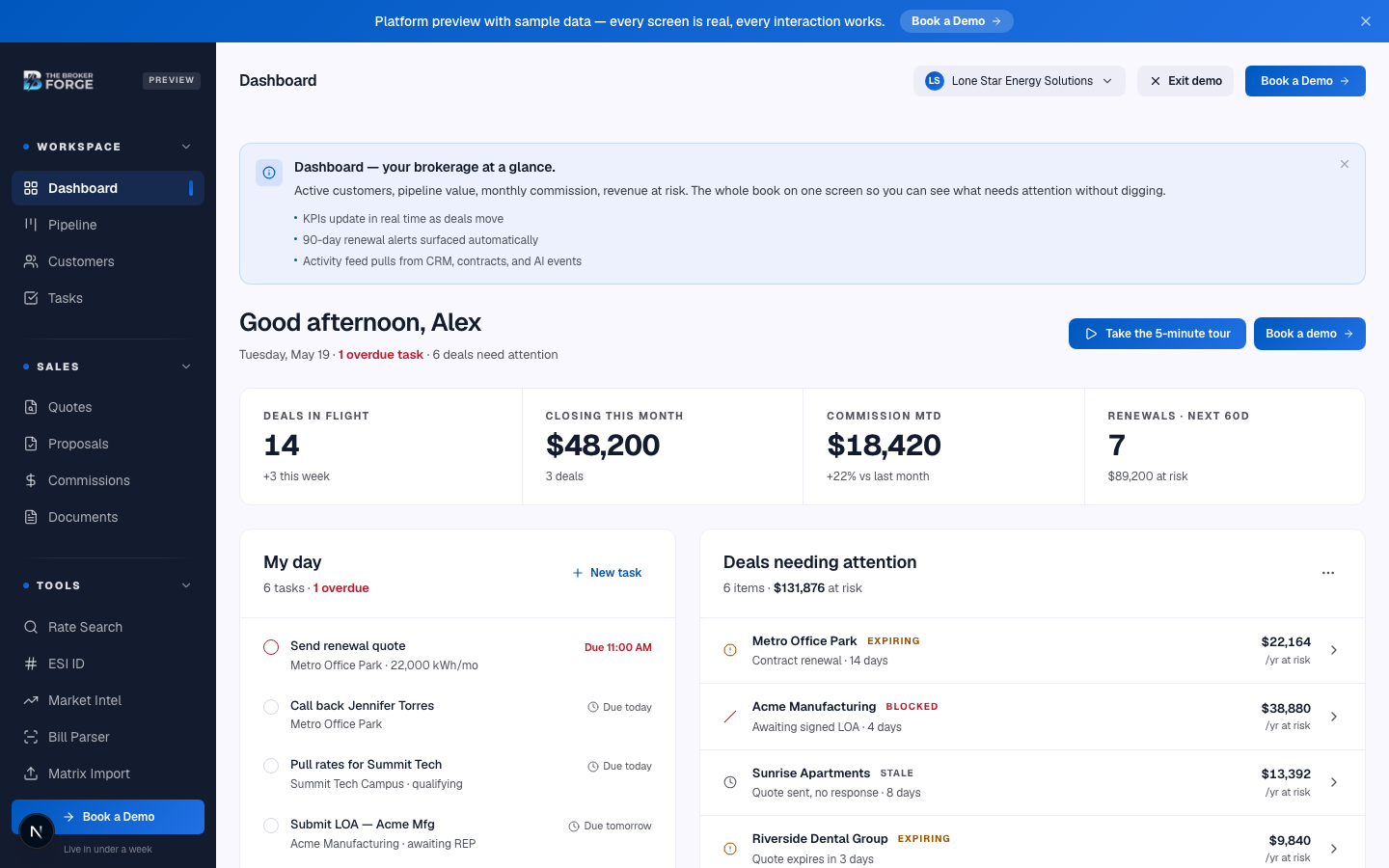Click the STALE status tag

point(897,773)
